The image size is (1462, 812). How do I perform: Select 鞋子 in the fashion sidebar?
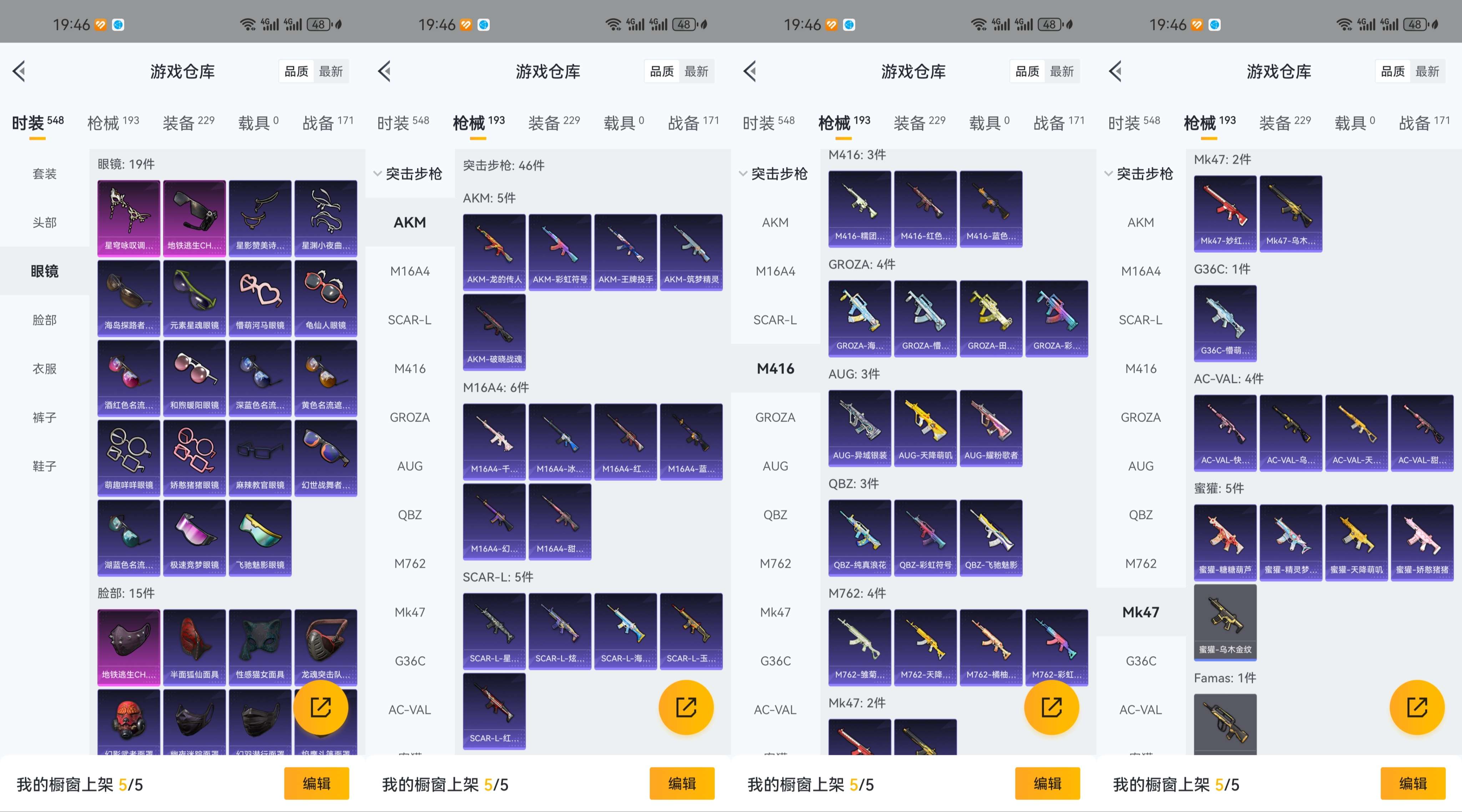click(44, 466)
